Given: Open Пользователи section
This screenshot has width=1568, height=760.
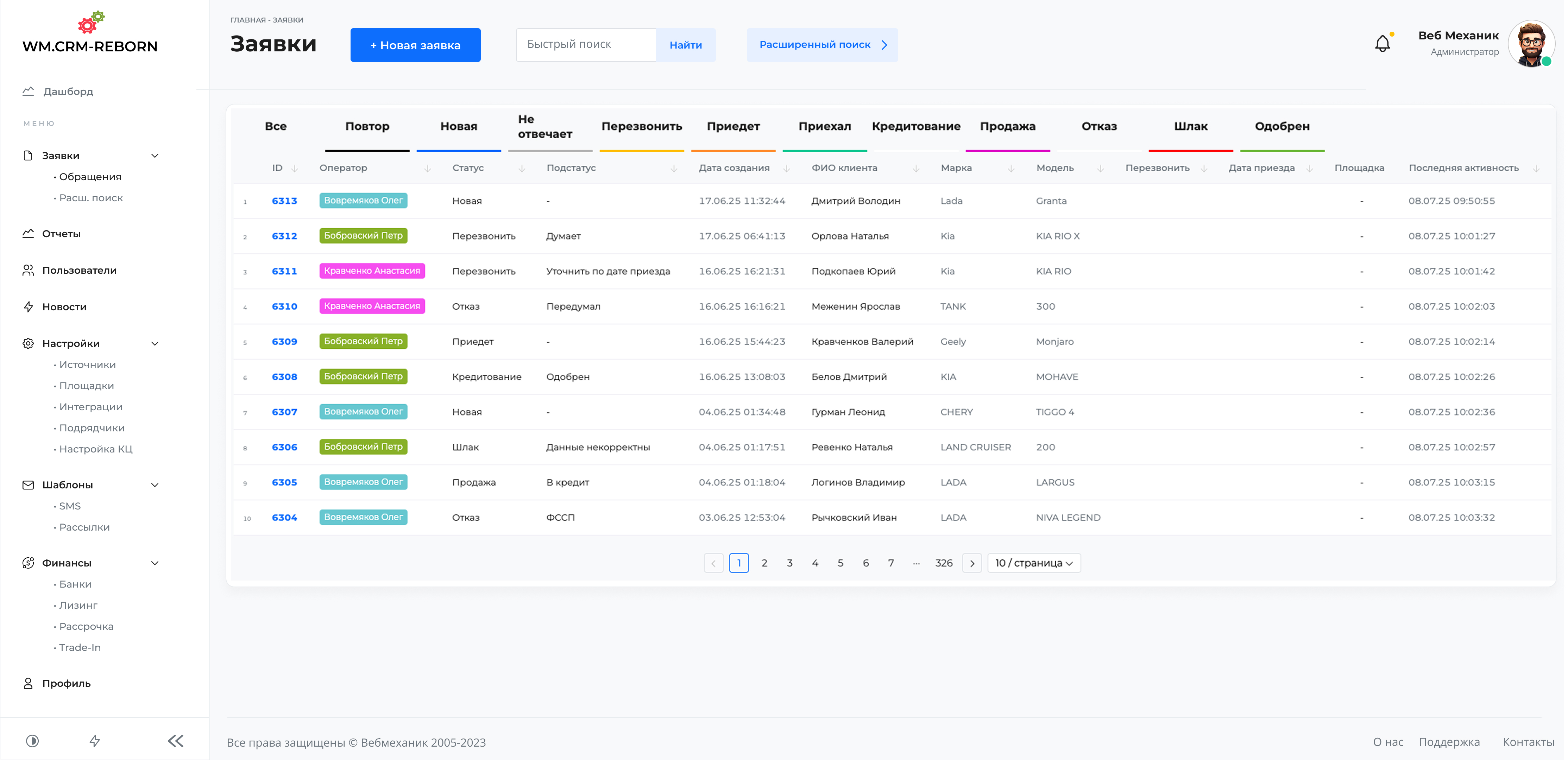Looking at the screenshot, I should 79,270.
